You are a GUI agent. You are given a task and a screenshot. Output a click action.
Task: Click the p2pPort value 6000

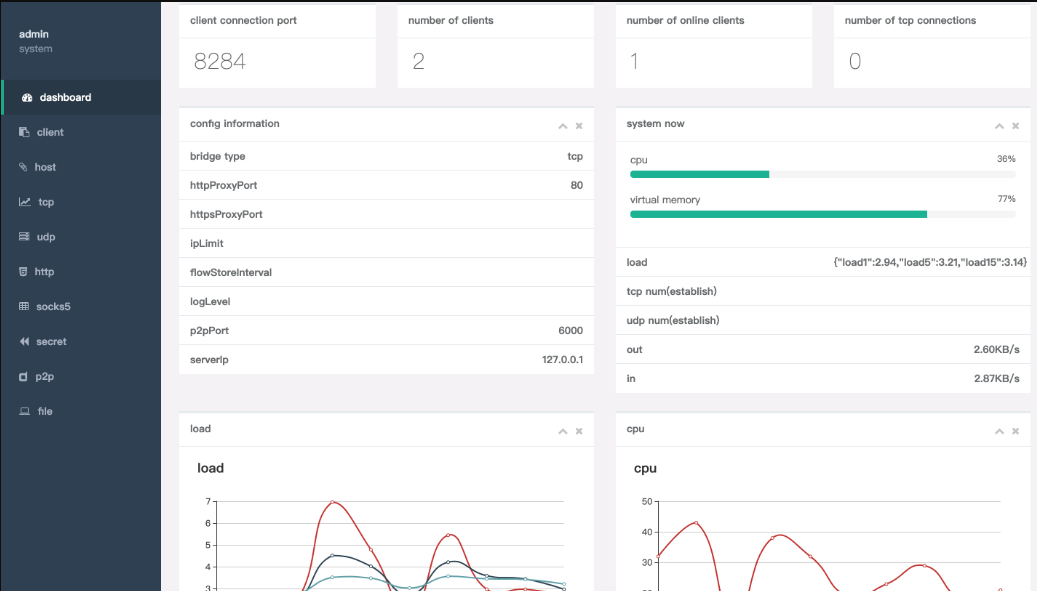(570, 331)
